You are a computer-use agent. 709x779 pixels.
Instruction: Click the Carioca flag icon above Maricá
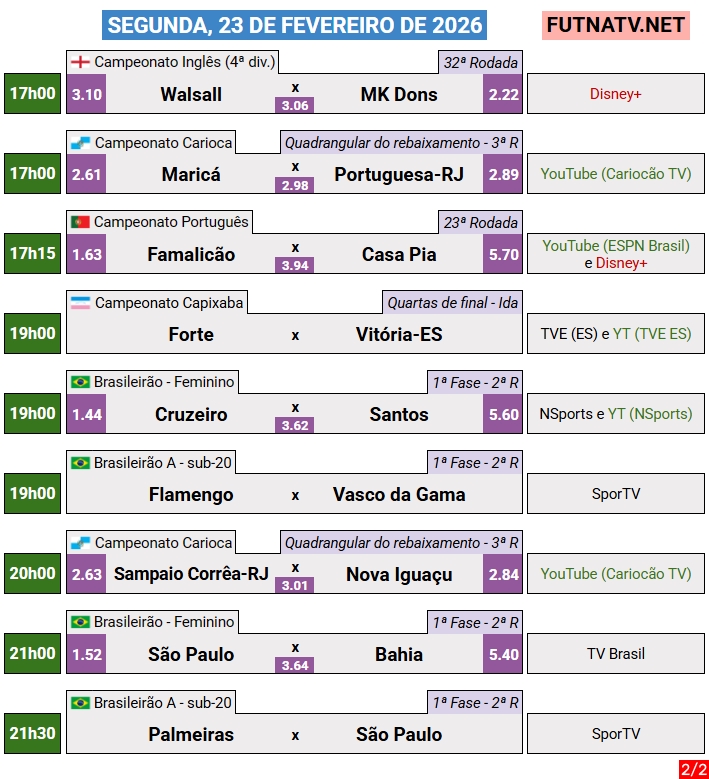[x=80, y=142]
